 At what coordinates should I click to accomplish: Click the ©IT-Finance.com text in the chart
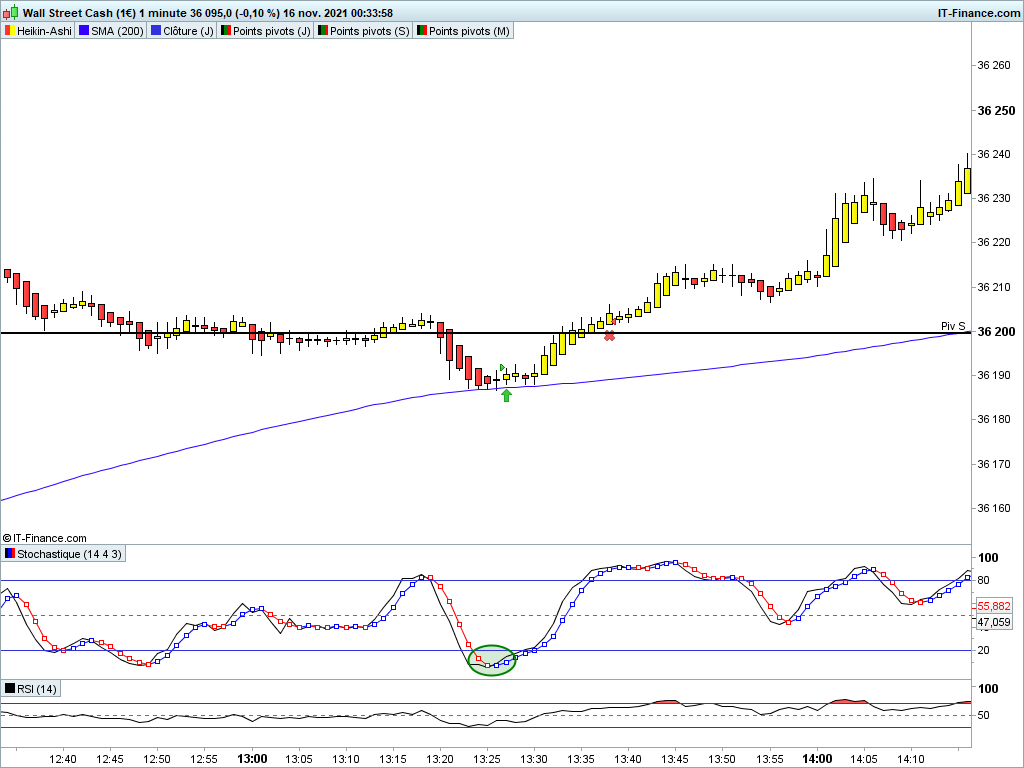coord(44,538)
